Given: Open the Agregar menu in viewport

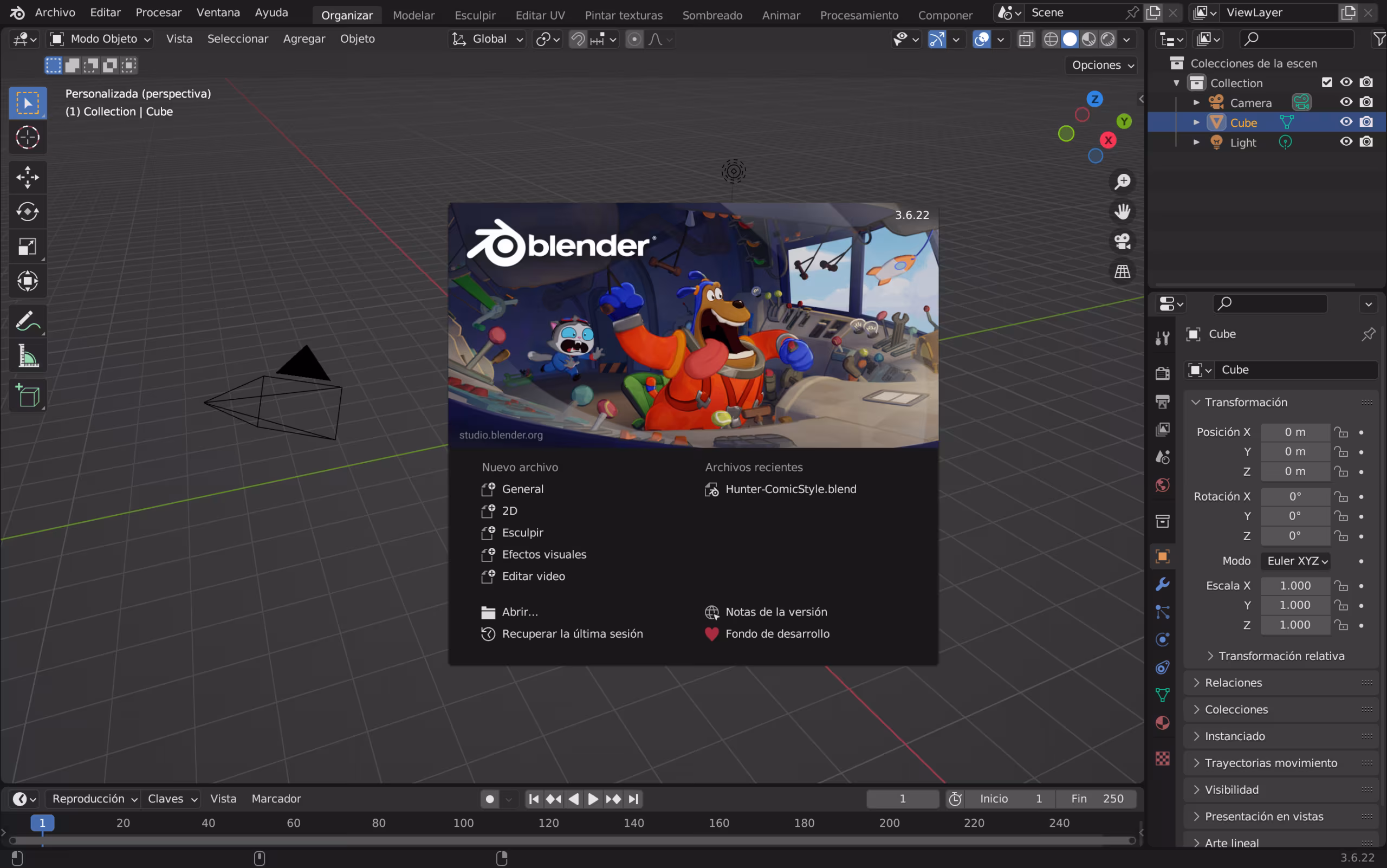Looking at the screenshot, I should tap(304, 39).
